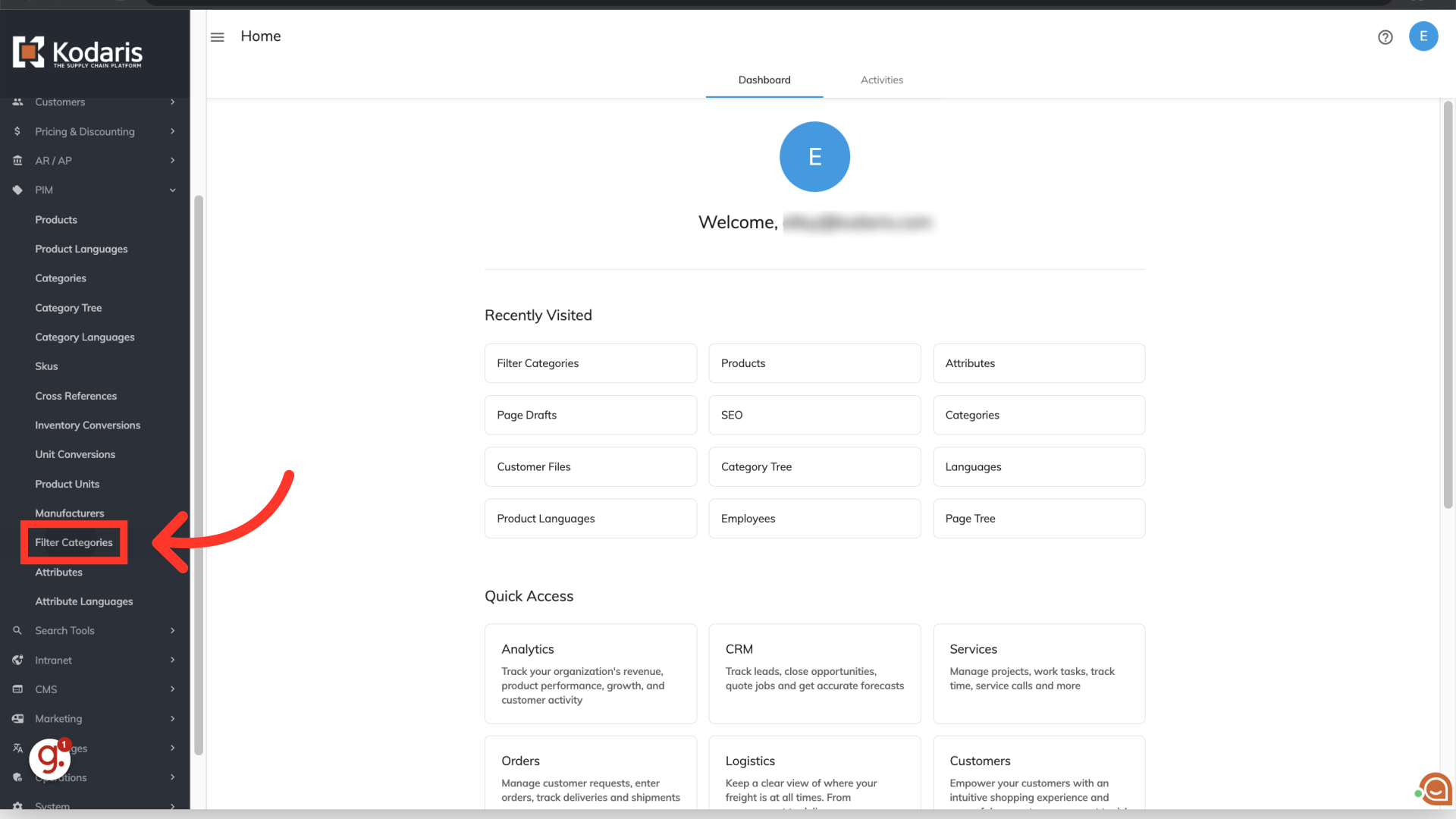Click the PIM tag icon

point(17,190)
